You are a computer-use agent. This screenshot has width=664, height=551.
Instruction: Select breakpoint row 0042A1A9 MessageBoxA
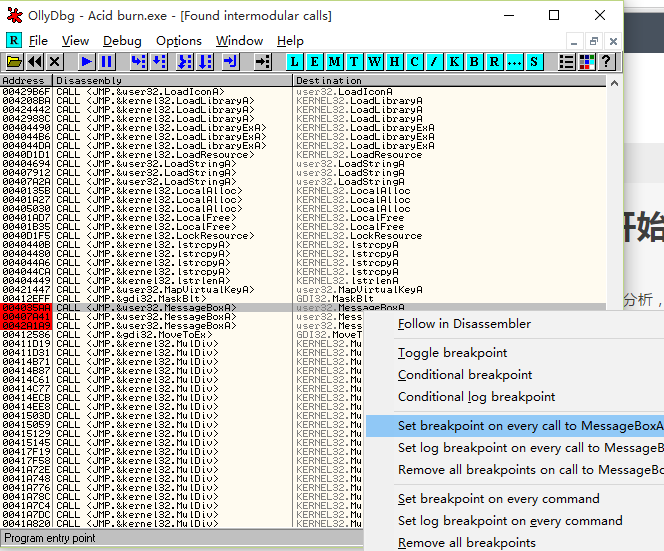coord(182,326)
